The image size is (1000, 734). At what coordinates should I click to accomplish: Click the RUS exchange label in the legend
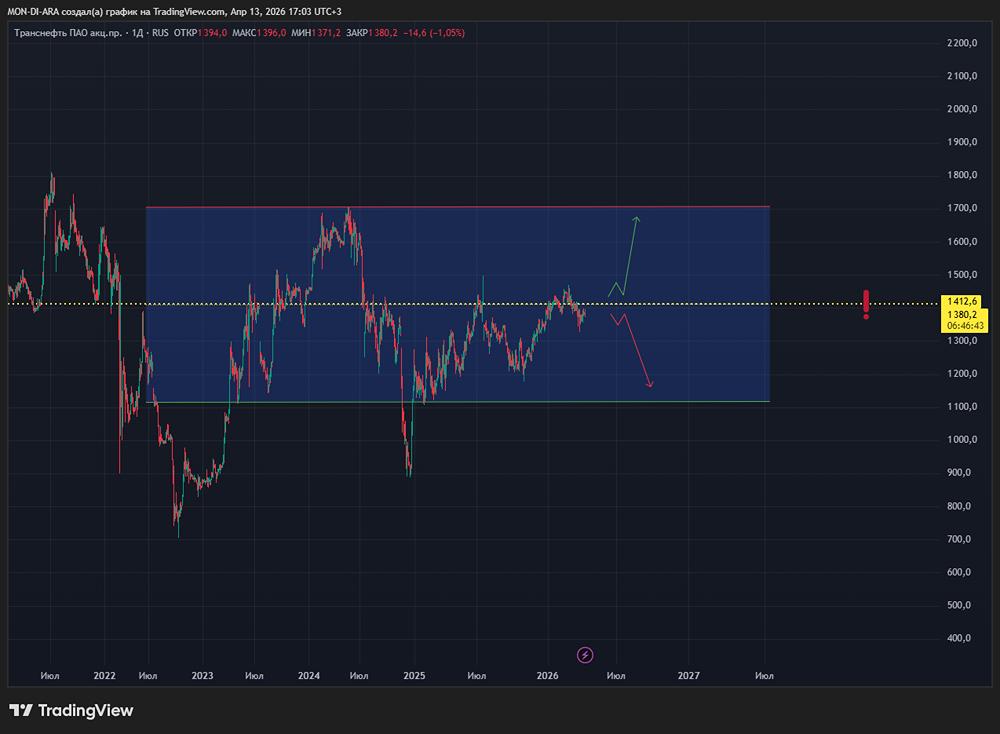160,33
